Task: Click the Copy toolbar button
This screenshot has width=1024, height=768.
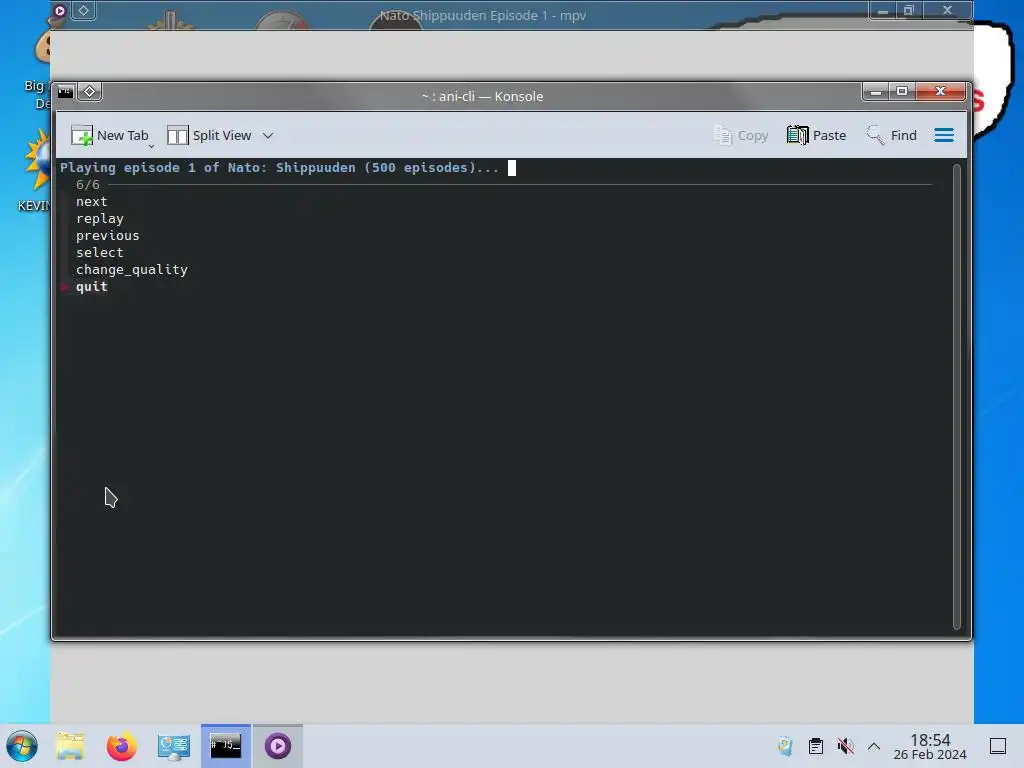Action: click(x=741, y=135)
